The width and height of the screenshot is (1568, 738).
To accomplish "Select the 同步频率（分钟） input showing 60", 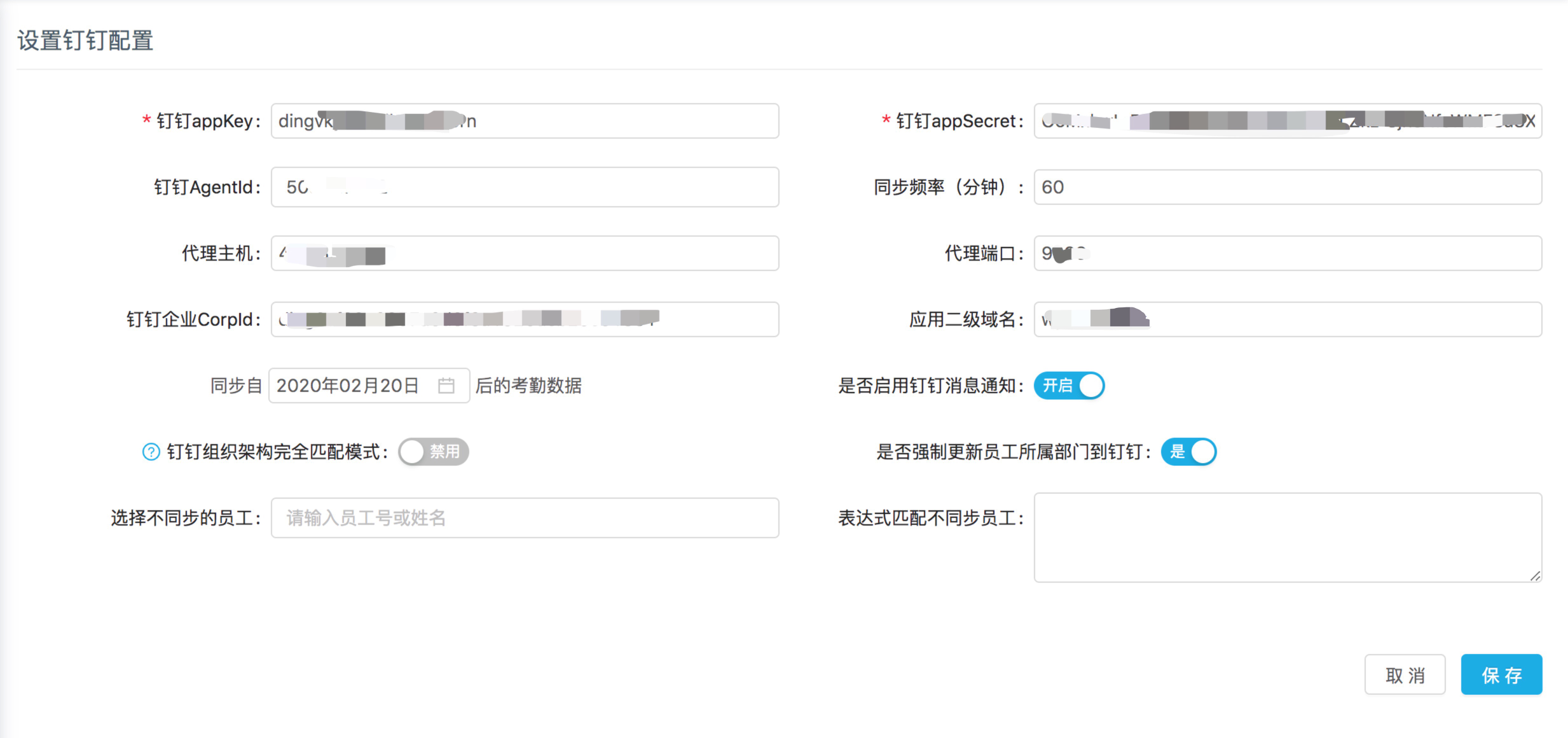I will [x=1288, y=187].
